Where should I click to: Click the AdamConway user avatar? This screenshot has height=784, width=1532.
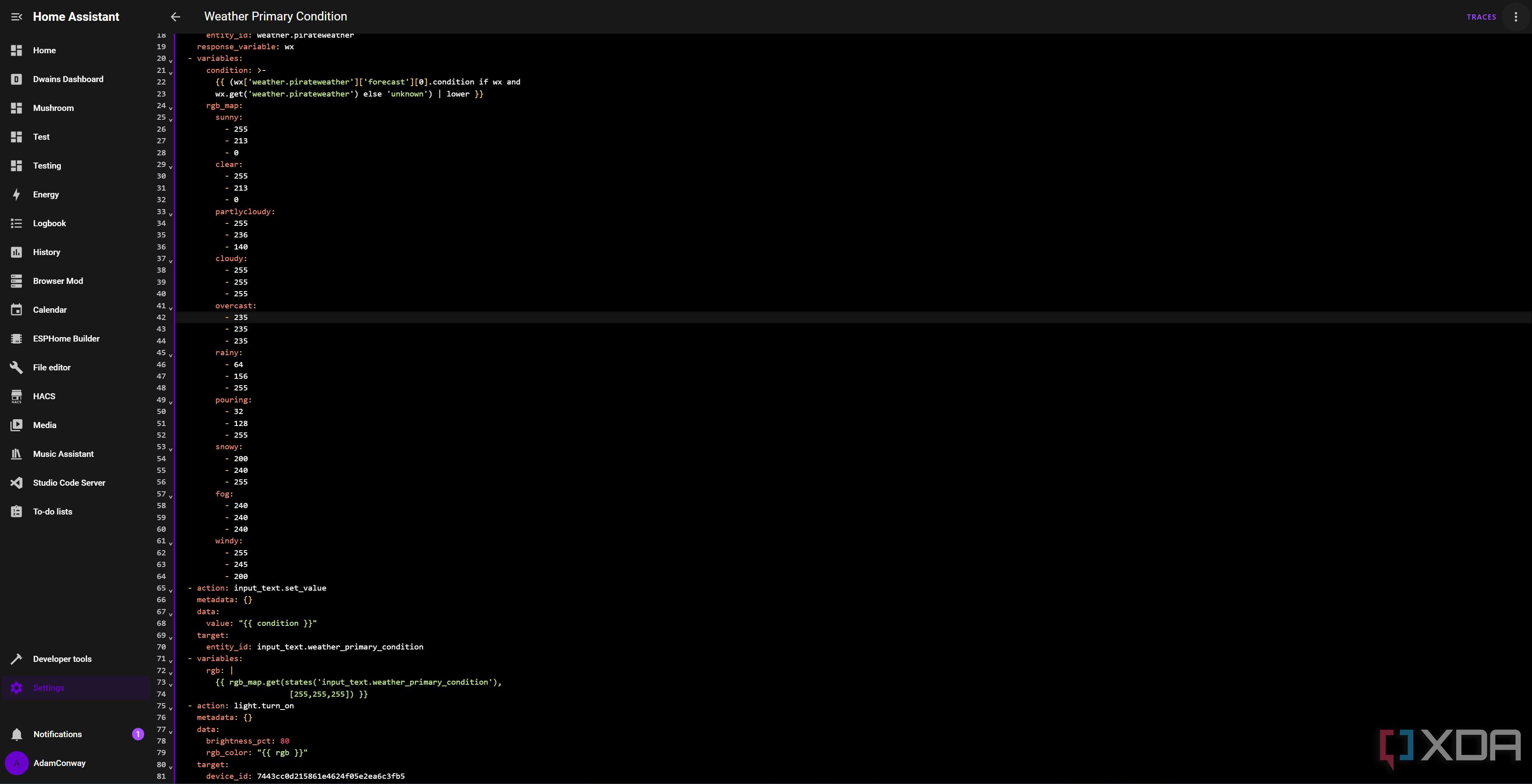pos(17,763)
